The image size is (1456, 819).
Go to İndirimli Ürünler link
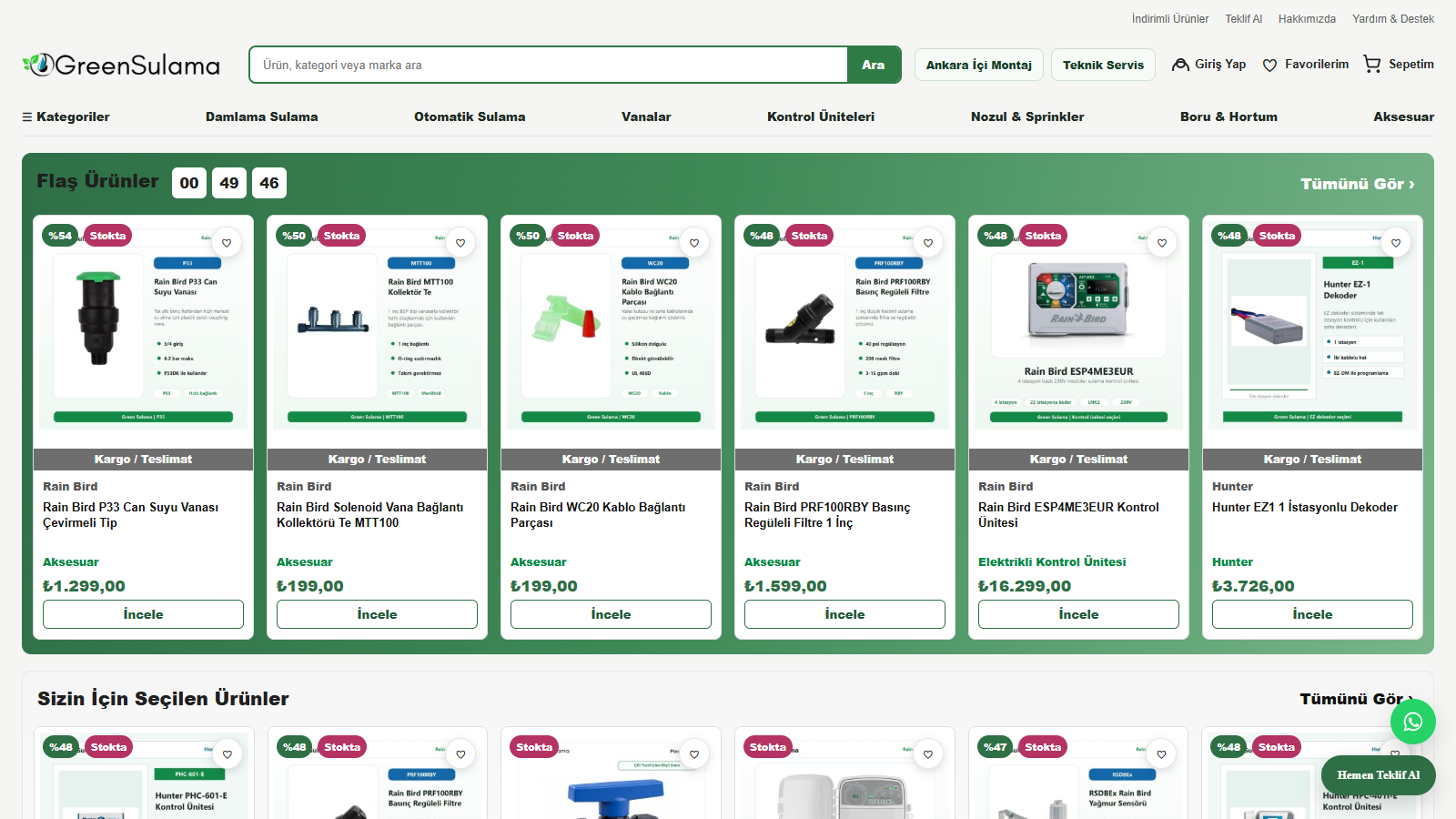pos(1170,19)
